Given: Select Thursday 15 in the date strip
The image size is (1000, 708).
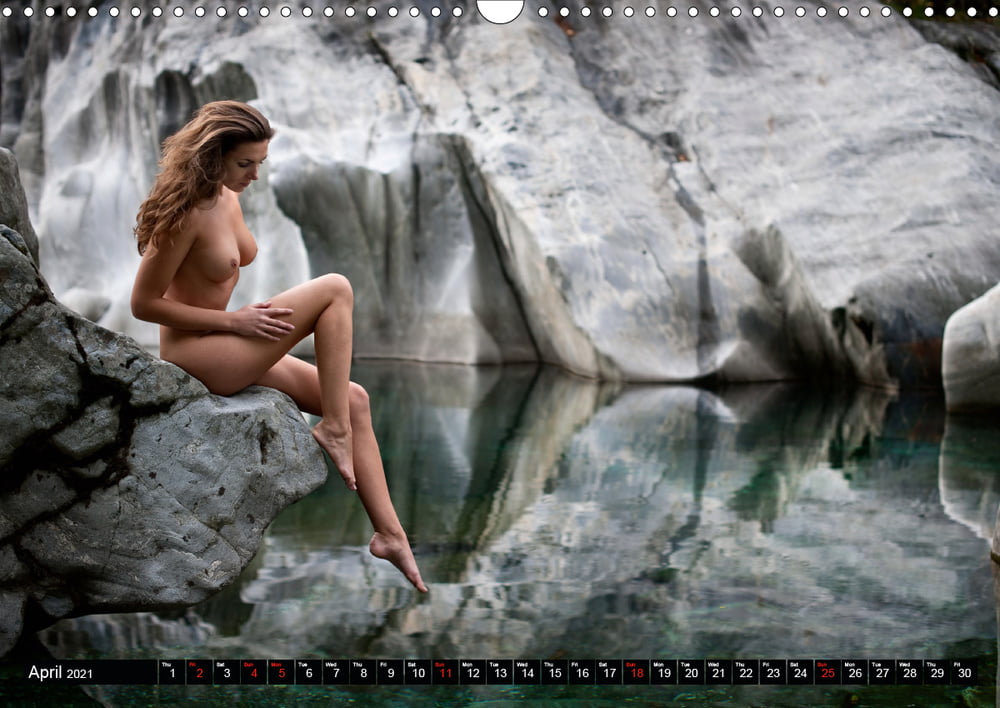Looking at the screenshot, I should pos(554,672).
